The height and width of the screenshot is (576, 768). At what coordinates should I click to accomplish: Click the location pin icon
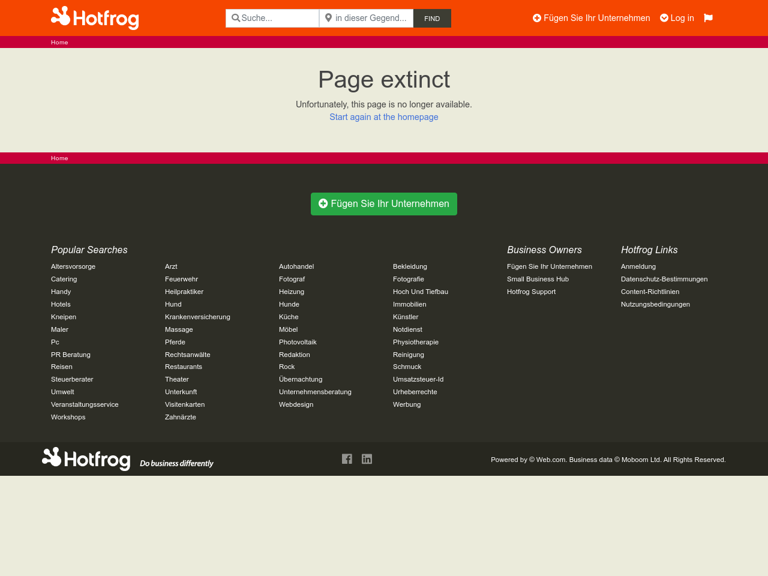[x=328, y=18]
